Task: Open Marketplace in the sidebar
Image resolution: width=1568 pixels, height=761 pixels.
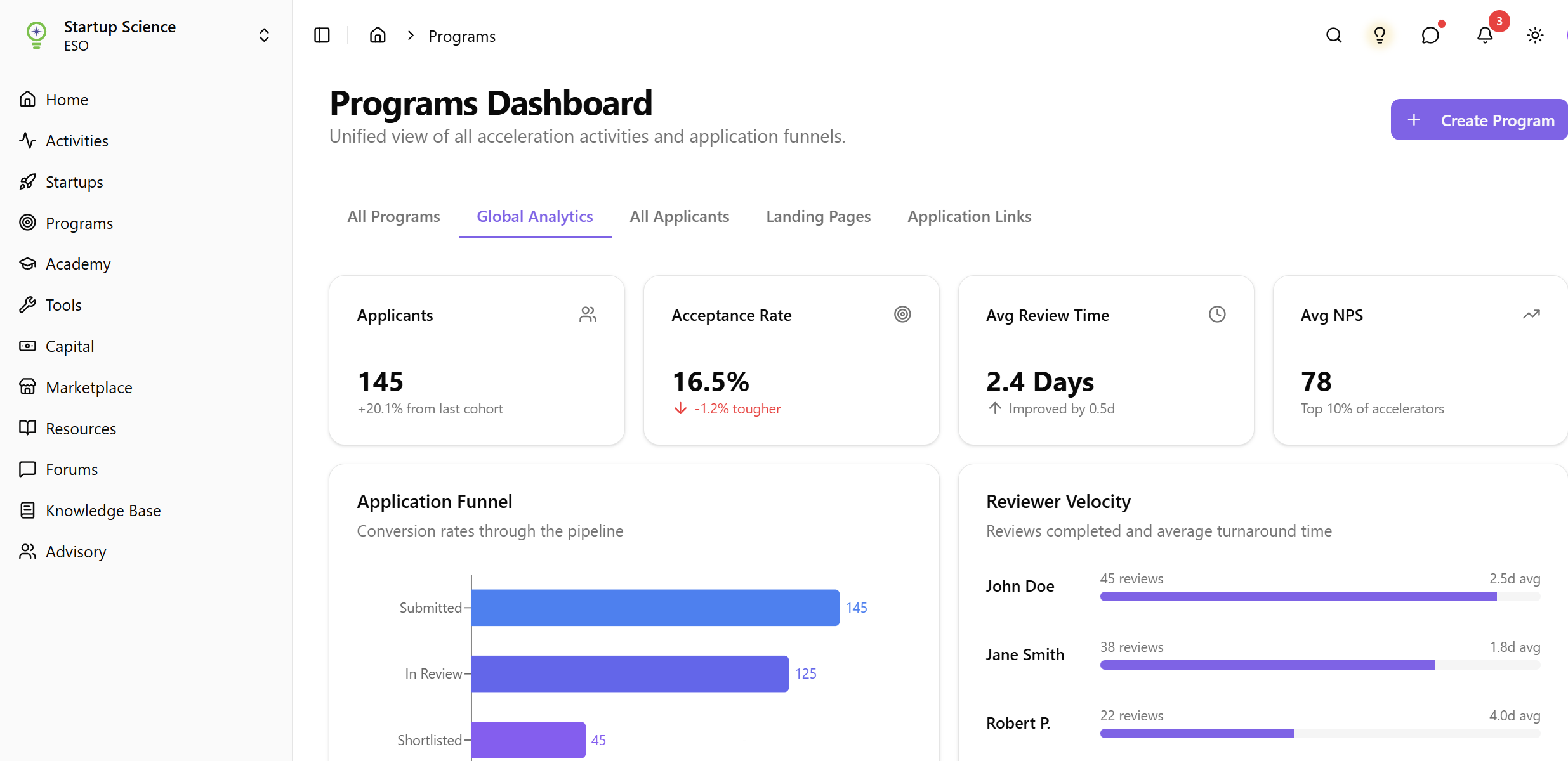Action: 76,387
